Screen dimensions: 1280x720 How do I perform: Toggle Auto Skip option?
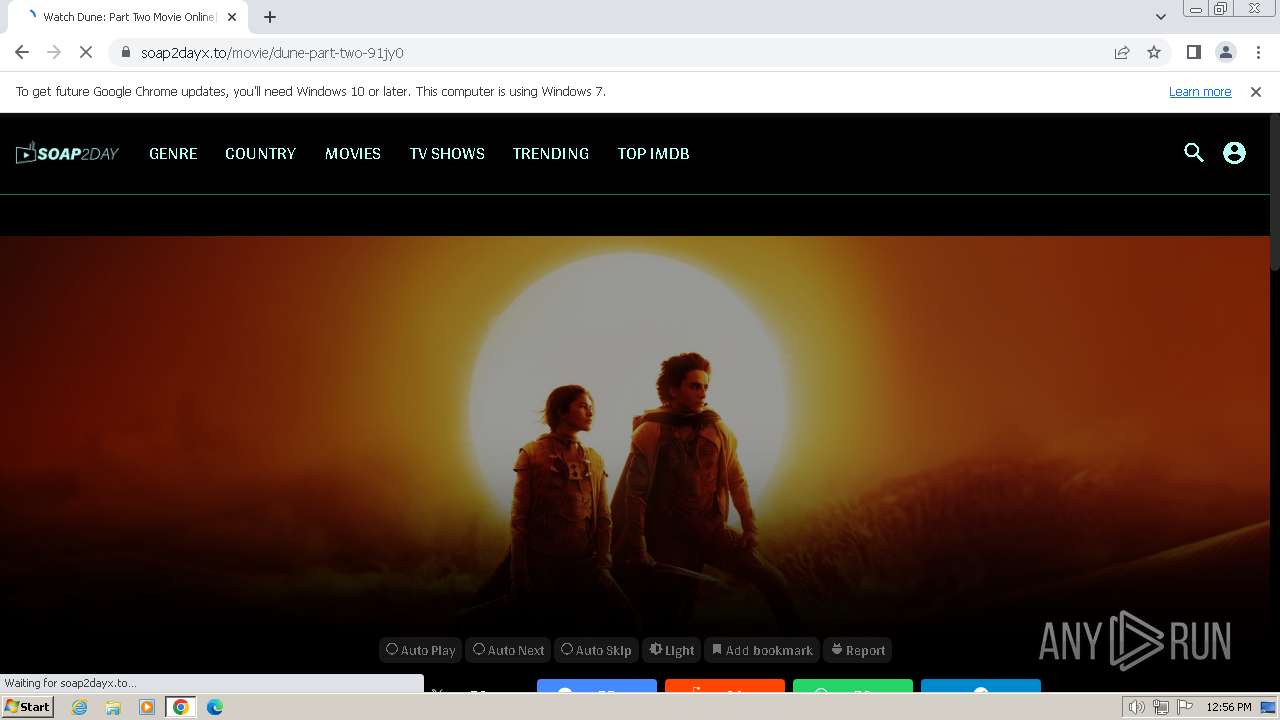pos(596,650)
